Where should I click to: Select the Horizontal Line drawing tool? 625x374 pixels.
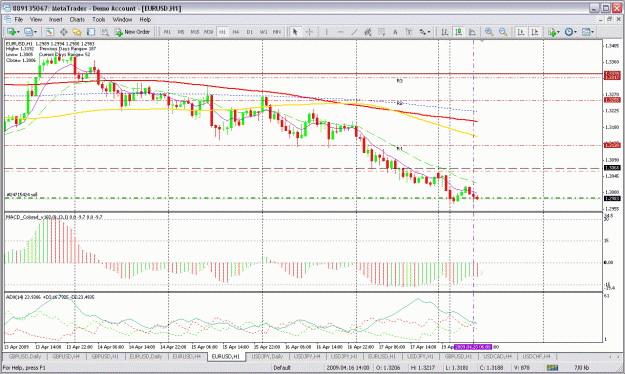(340, 32)
